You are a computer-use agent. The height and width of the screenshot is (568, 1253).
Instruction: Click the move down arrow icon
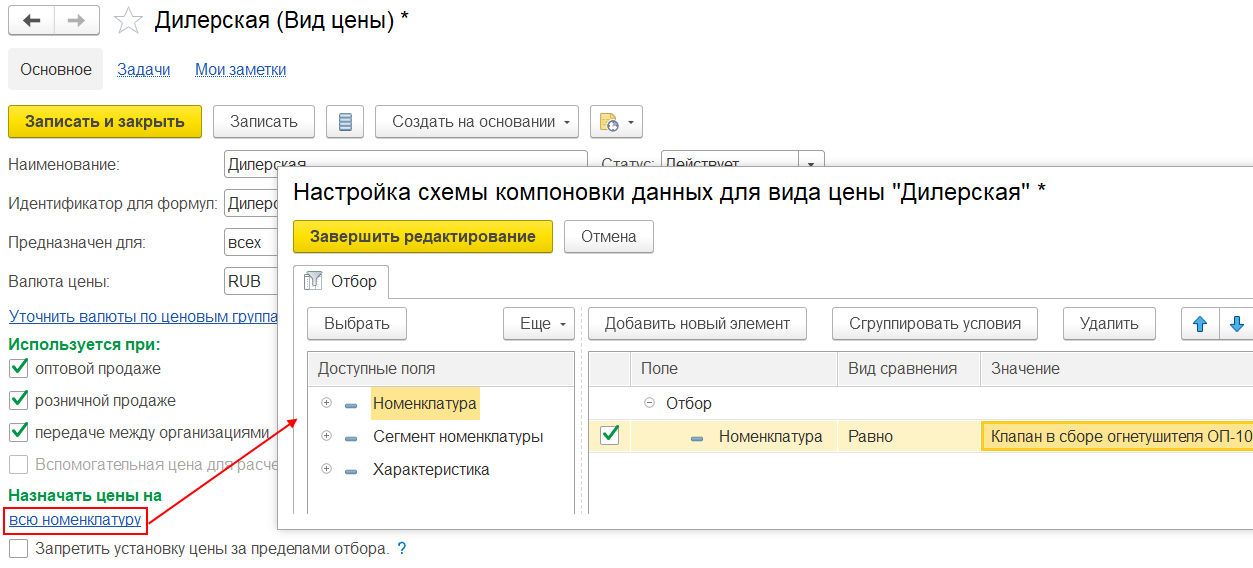(x=1237, y=323)
